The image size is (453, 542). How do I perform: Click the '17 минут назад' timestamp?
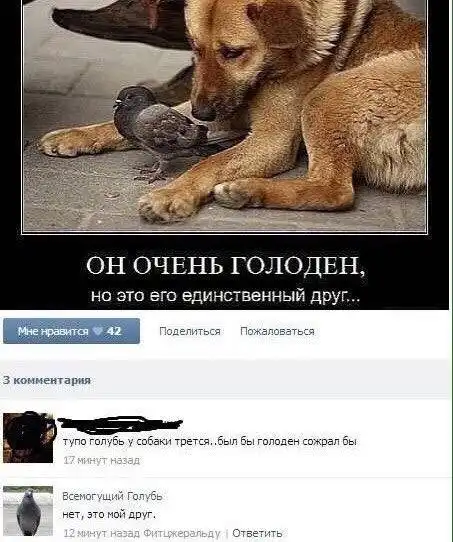pyautogui.click(x=102, y=460)
